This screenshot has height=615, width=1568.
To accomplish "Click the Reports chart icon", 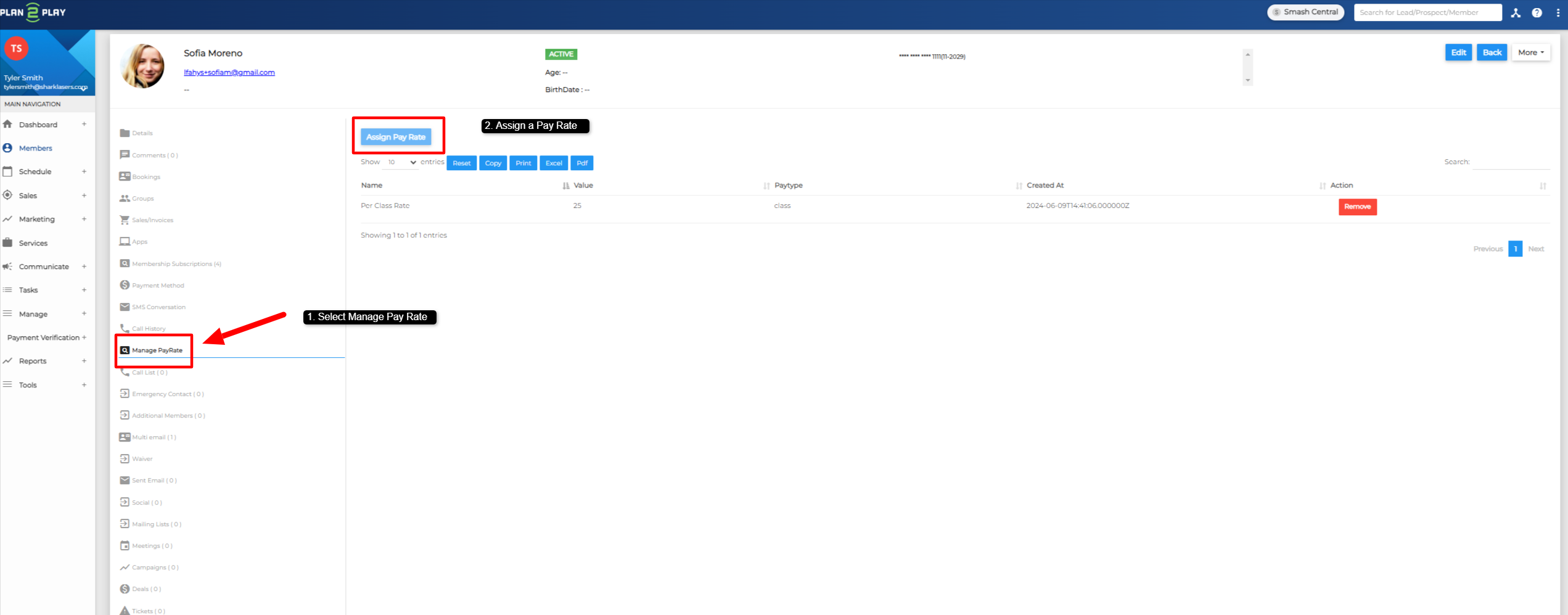I will [x=7, y=361].
